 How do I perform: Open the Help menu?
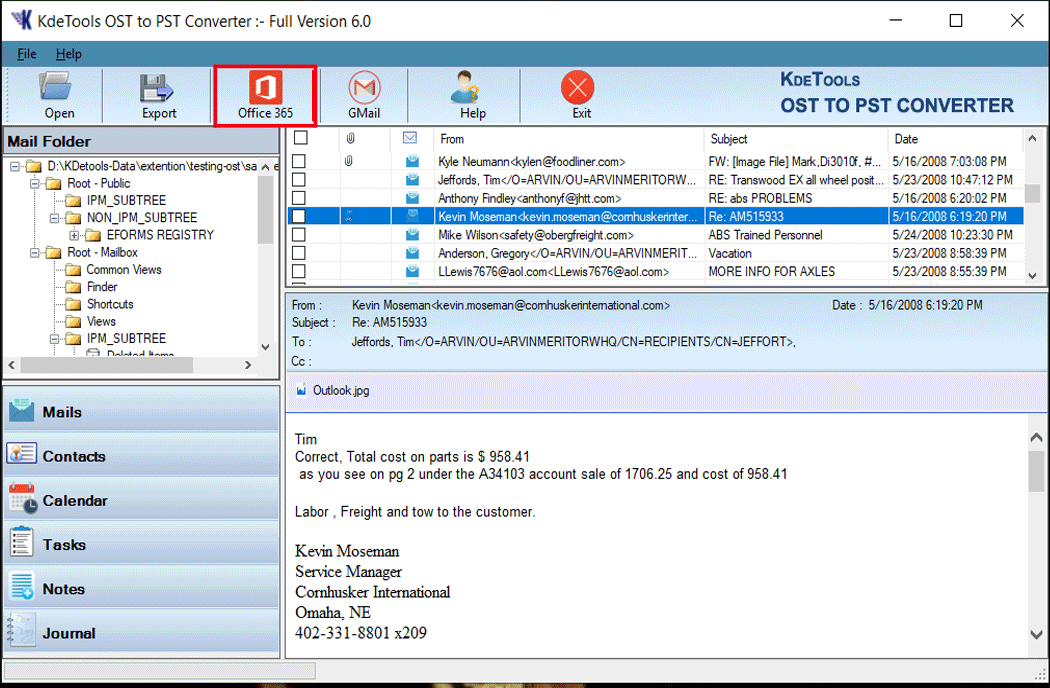(68, 54)
